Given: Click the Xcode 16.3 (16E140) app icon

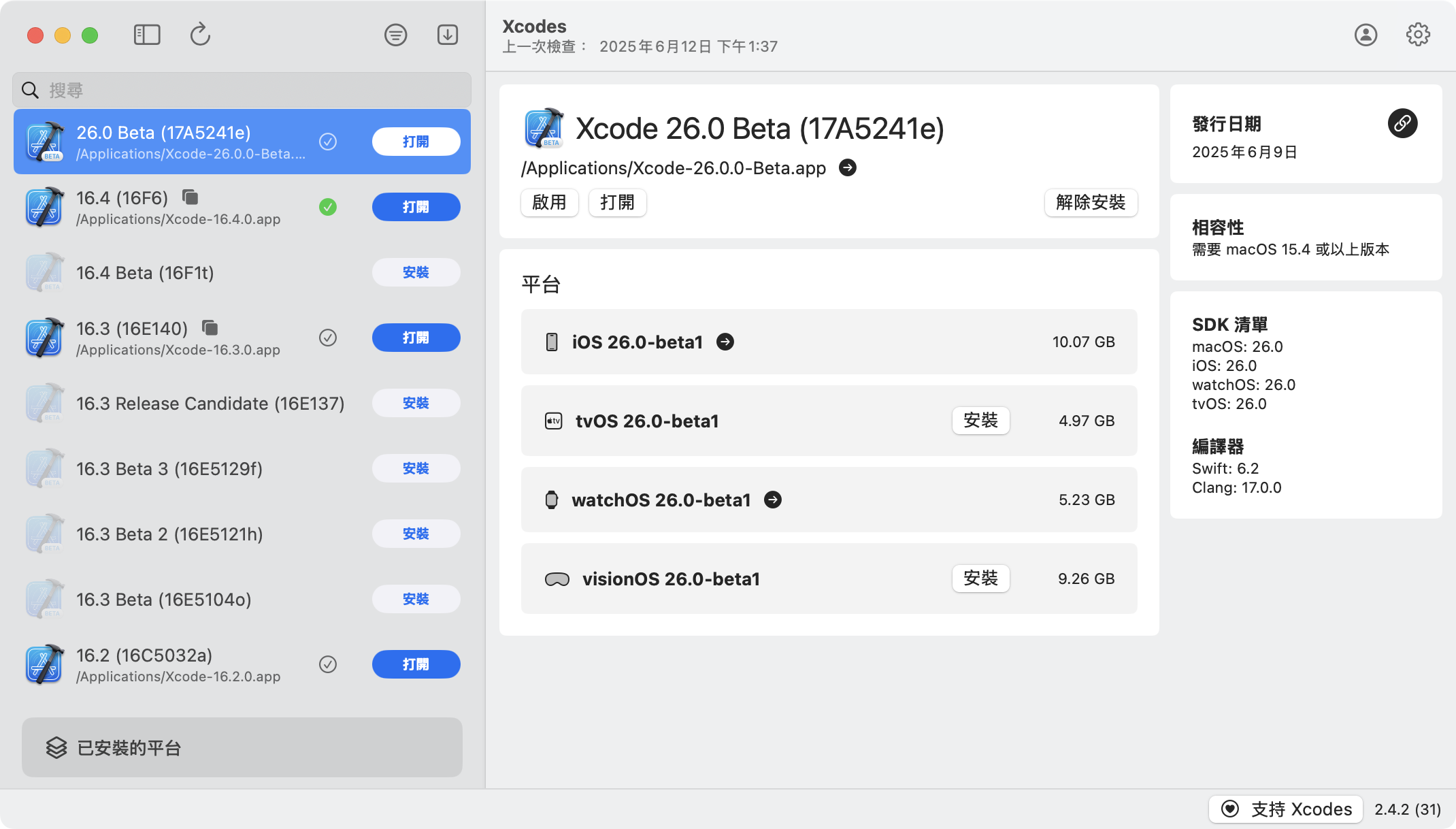Looking at the screenshot, I should pyautogui.click(x=45, y=338).
